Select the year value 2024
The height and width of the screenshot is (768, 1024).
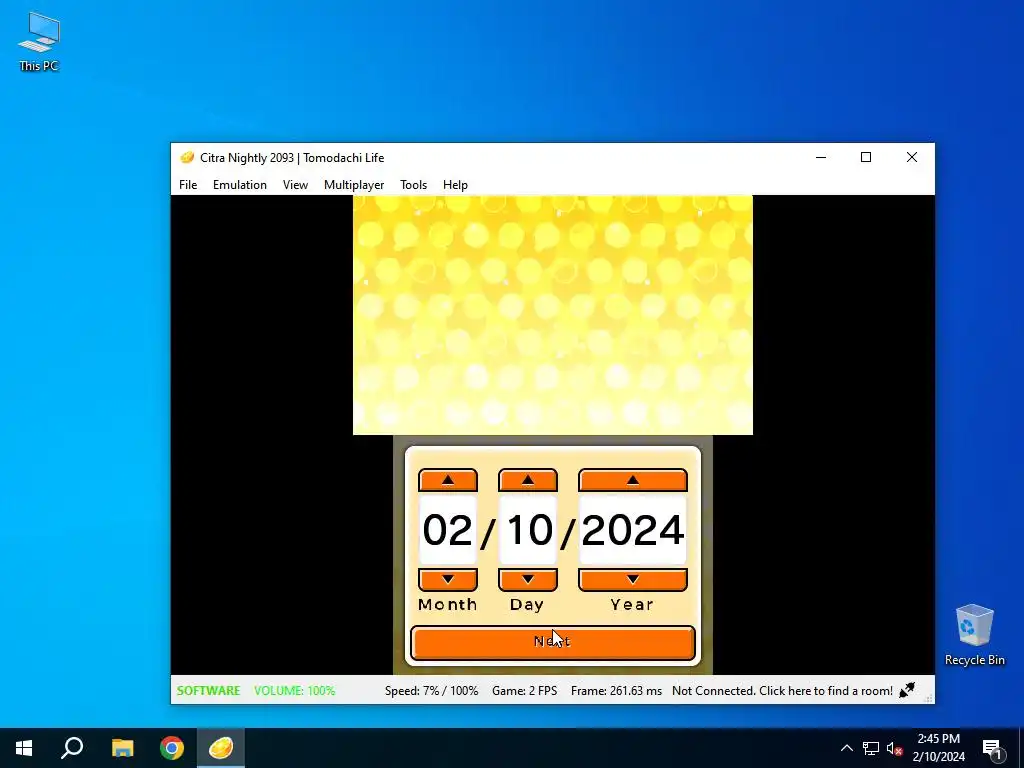click(632, 530)
